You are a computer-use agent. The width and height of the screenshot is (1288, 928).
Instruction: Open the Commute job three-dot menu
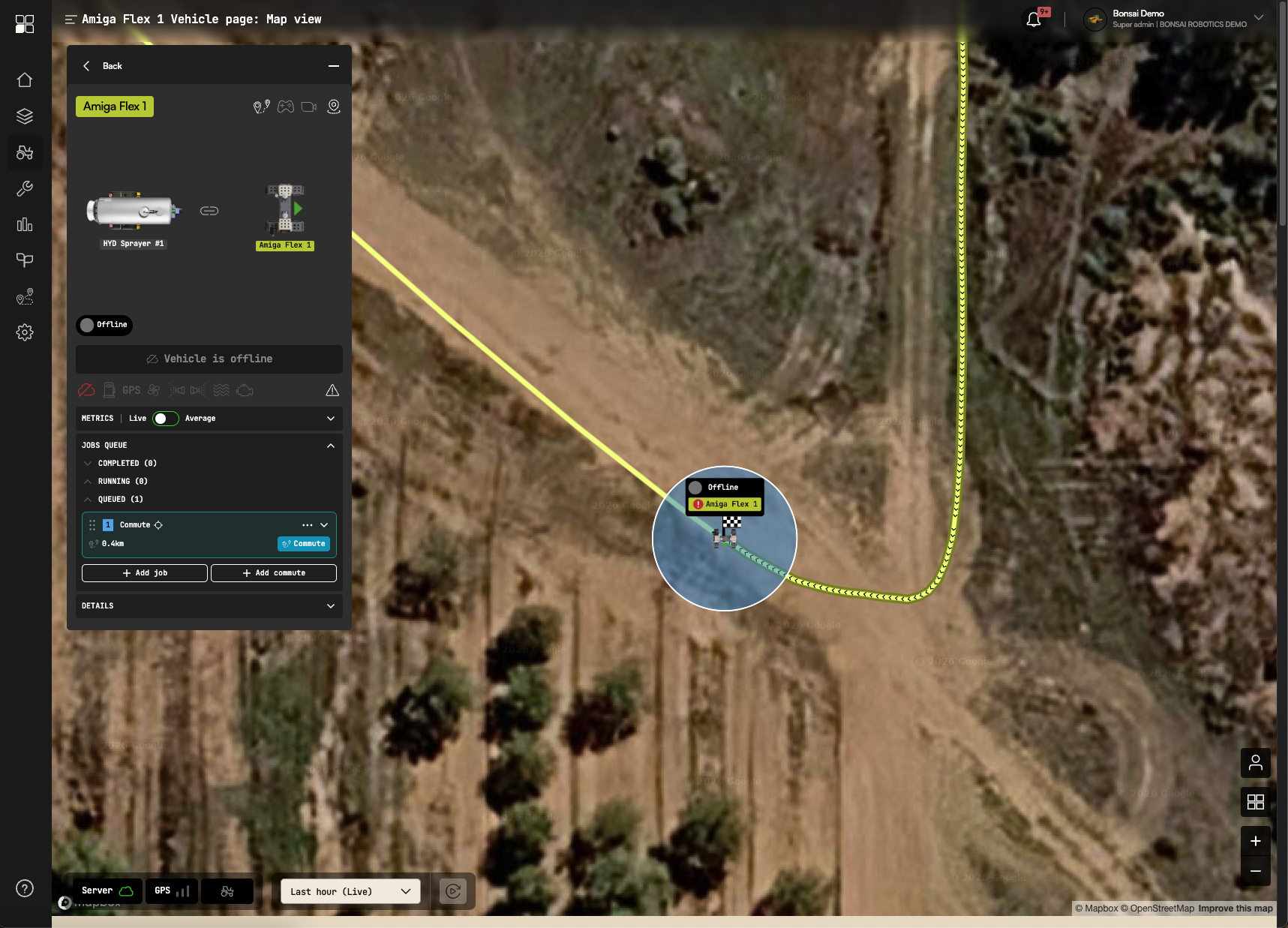308,525
